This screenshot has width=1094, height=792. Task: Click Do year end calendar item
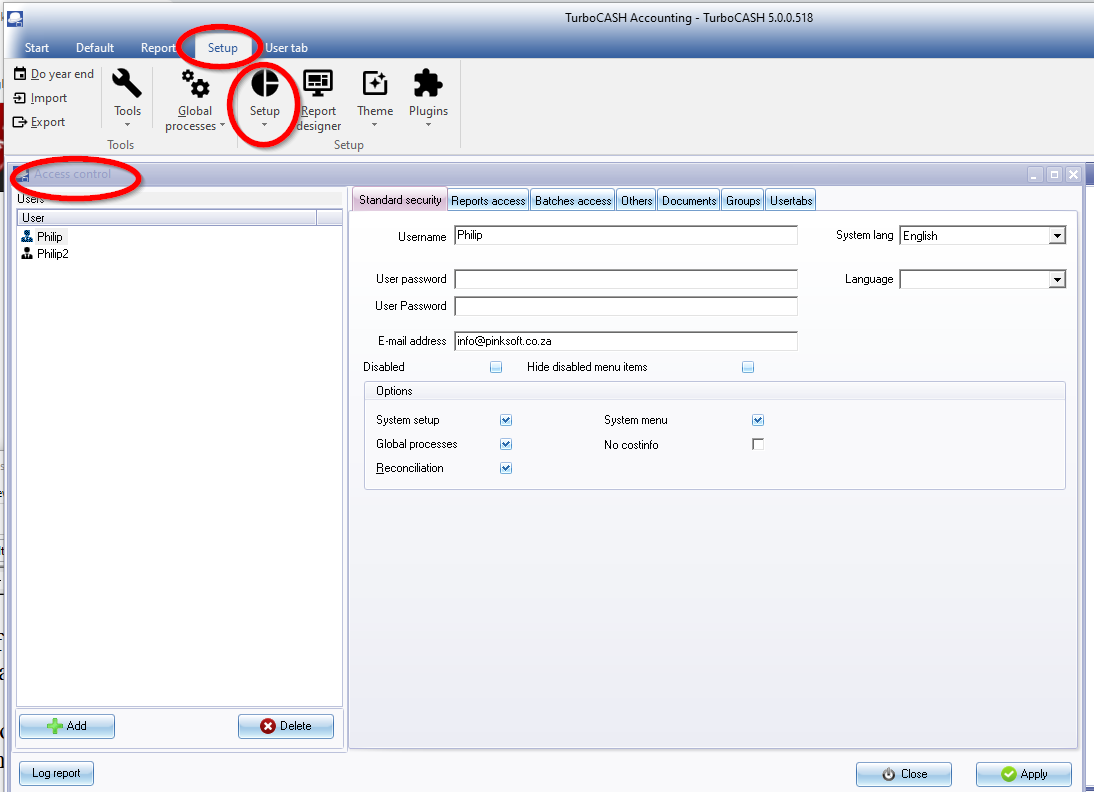[x=54, y=74]
